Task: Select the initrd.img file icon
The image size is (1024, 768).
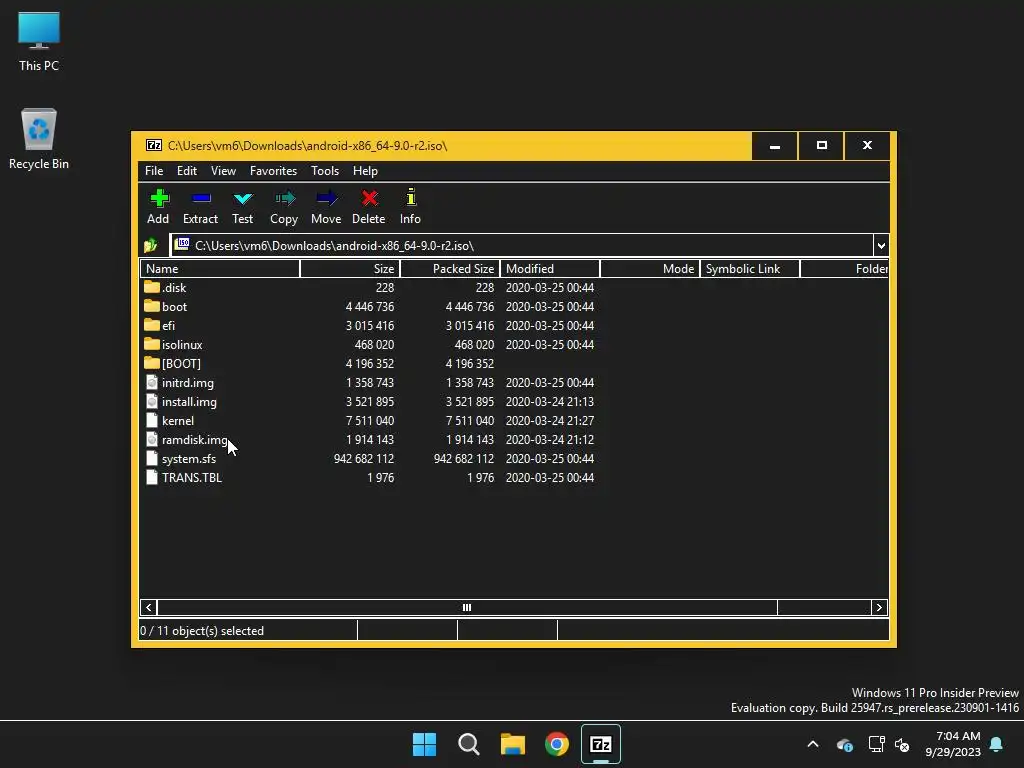Action: point(152,382)
